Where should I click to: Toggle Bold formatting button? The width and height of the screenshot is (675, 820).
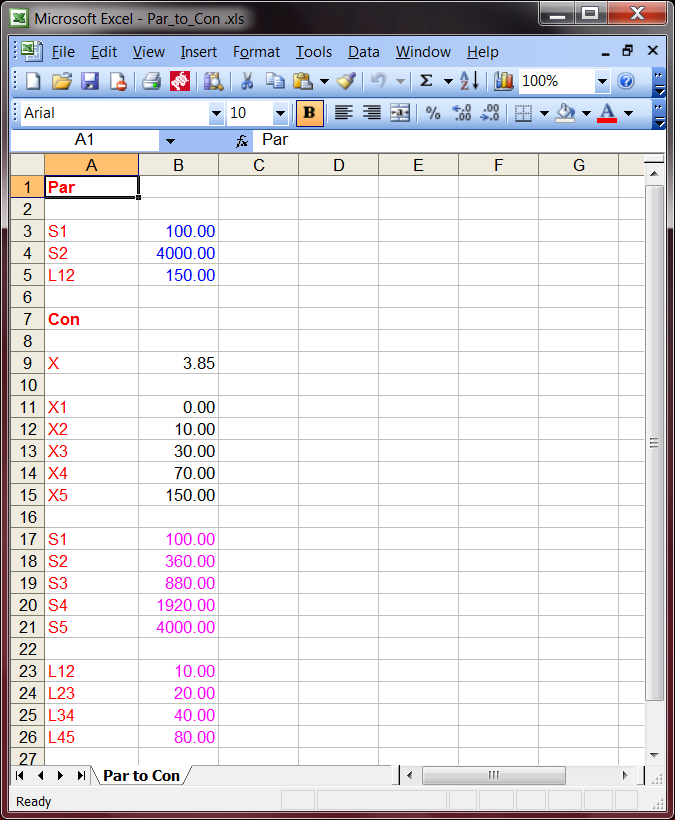310,112
